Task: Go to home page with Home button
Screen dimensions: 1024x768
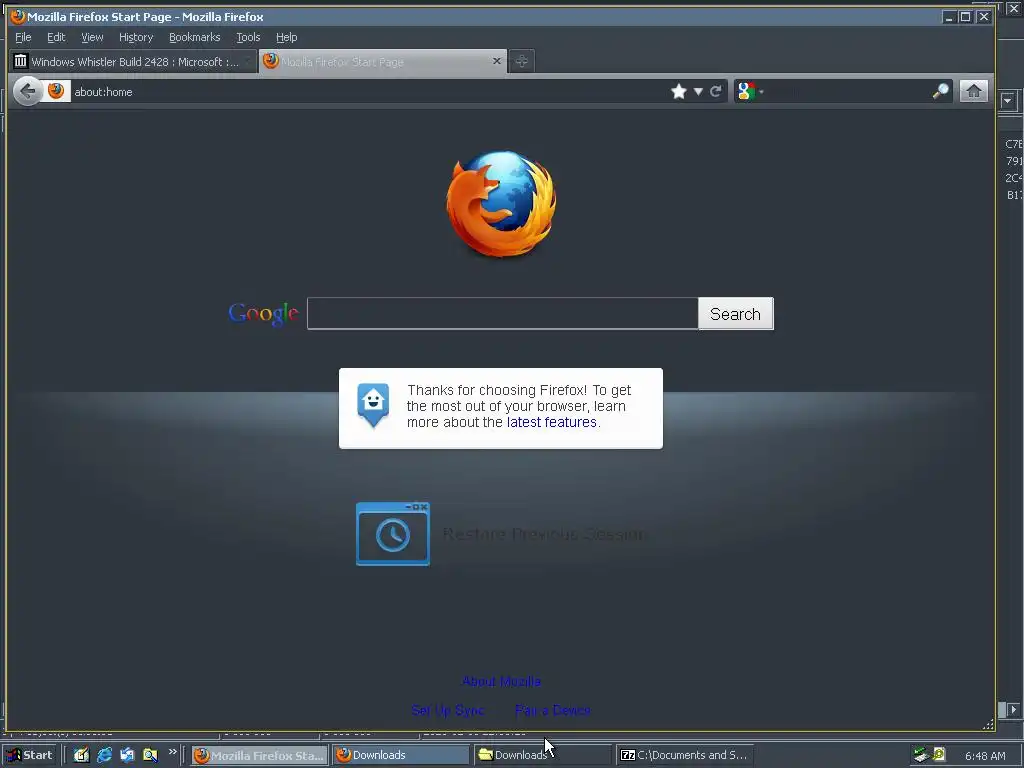Action: click(x=974, y=91)
